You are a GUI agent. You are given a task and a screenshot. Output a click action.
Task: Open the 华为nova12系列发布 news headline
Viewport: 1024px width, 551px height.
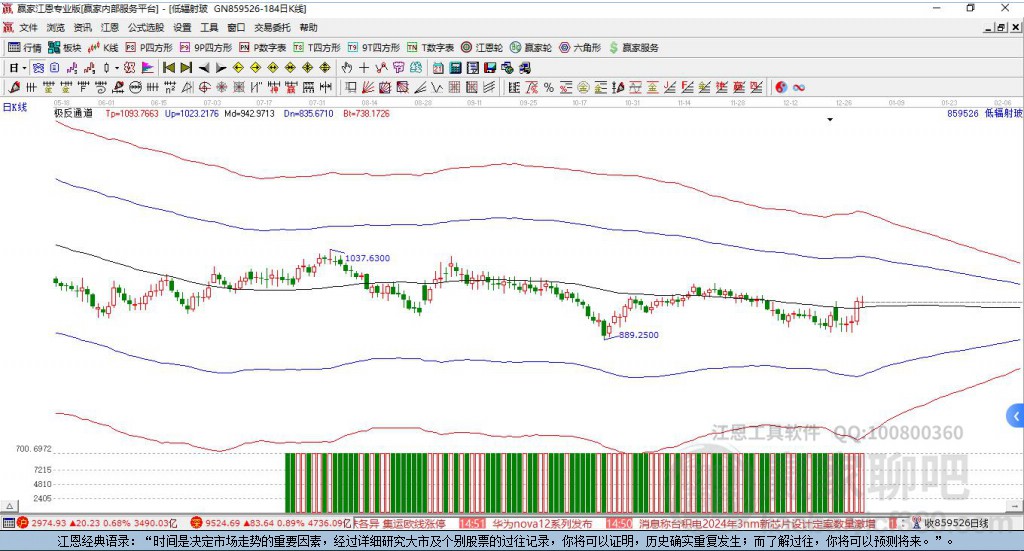coord(541,523)
